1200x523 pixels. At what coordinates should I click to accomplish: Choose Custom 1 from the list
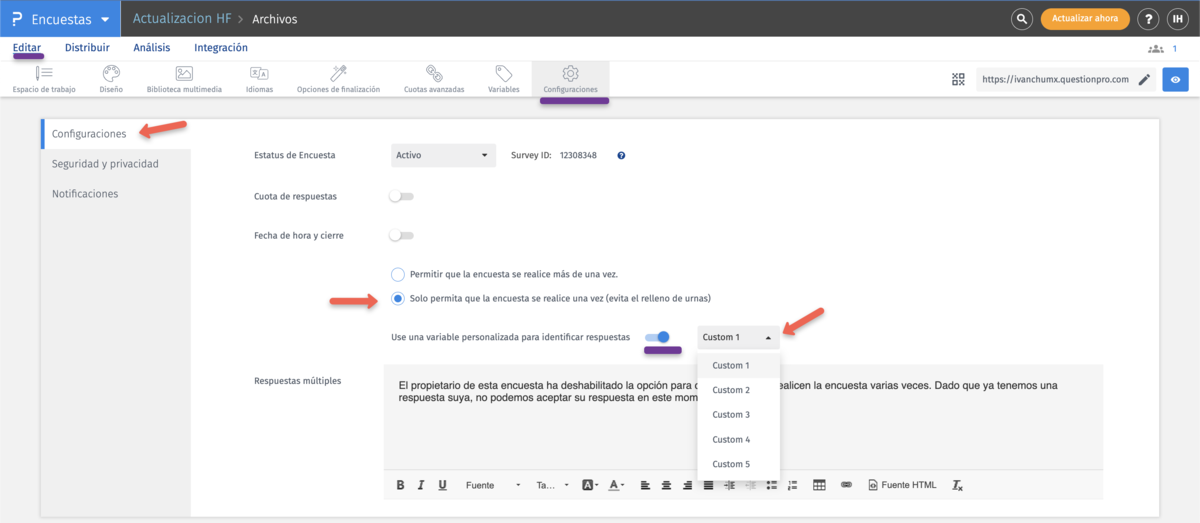click(x=738, y=365)
